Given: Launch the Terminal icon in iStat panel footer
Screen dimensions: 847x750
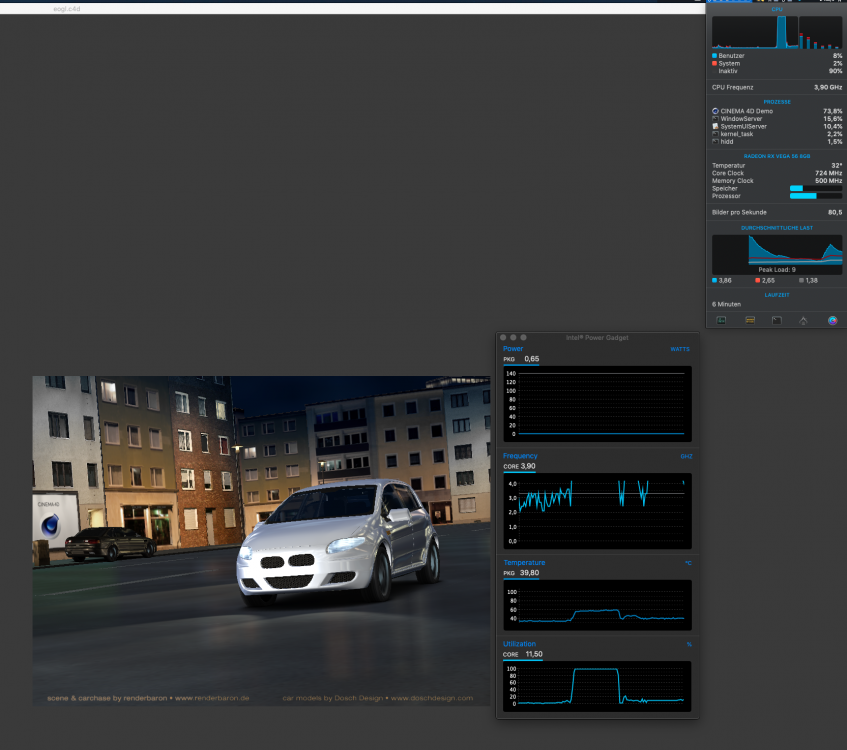Looking at the screenshot, I should coord(776,320).
